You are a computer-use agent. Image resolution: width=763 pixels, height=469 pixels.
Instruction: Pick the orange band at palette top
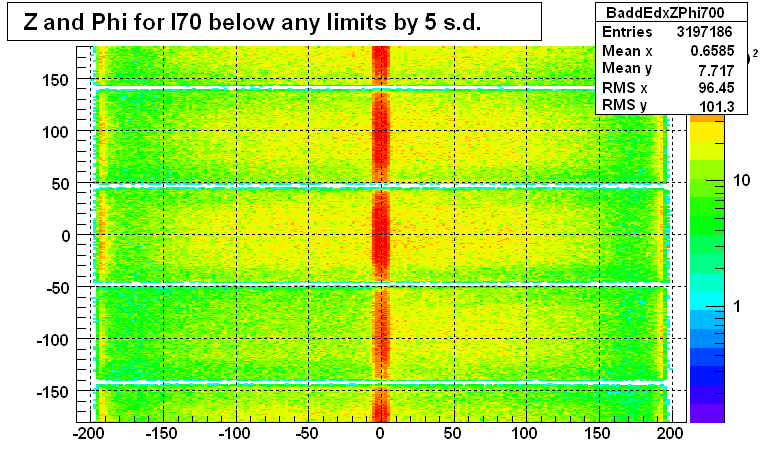707,119
